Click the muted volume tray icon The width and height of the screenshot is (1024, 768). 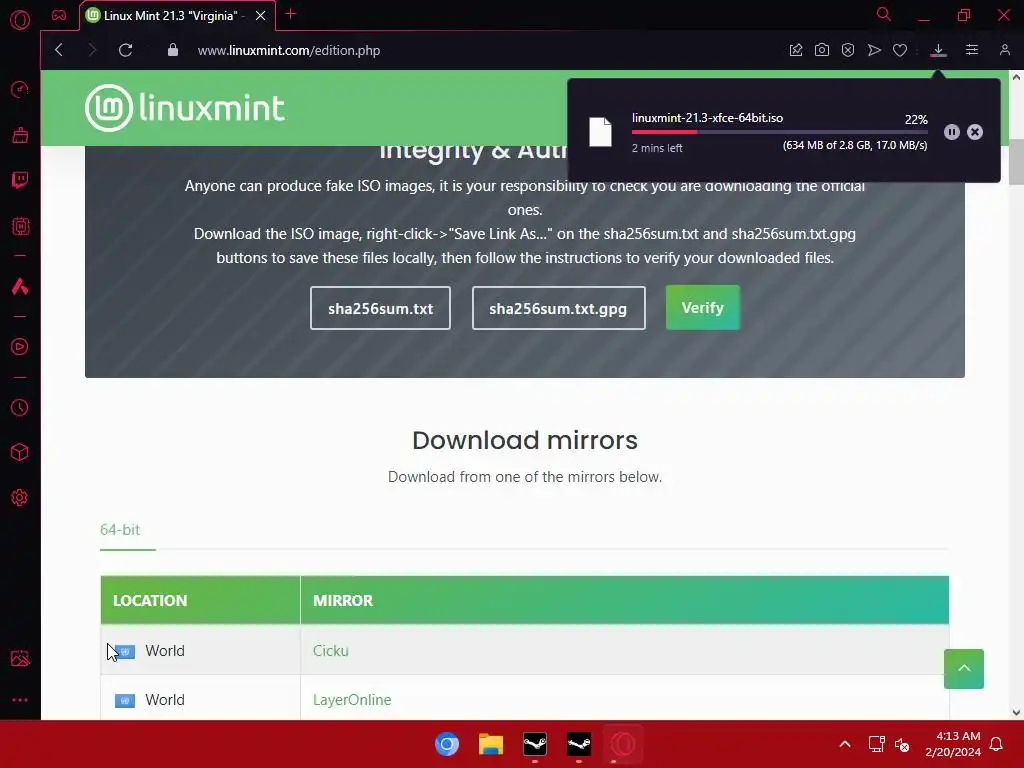click(x=902, y=744)
